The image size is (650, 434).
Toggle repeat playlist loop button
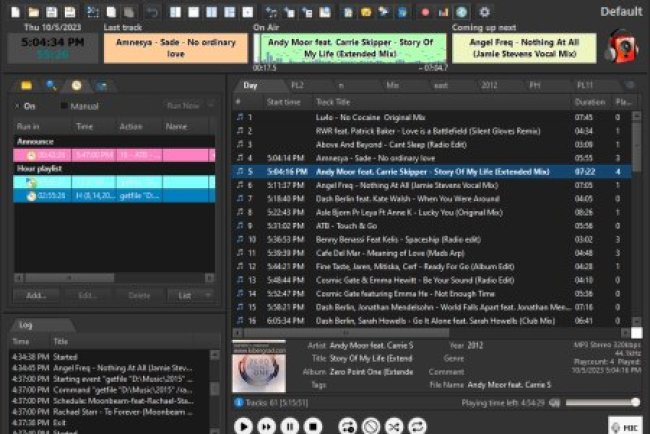[x=417, y=426]
